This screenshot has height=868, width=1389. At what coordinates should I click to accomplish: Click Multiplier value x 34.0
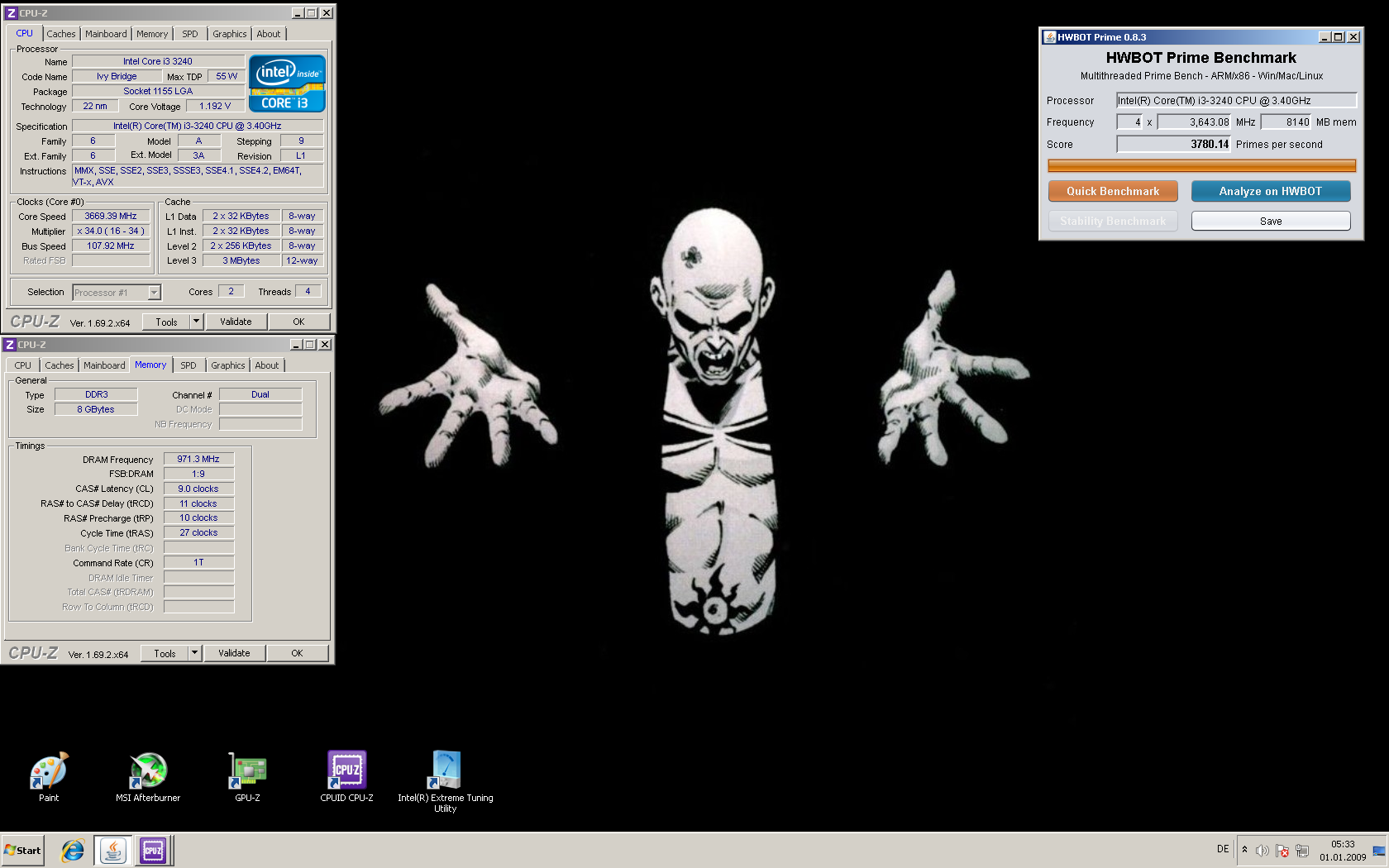pyautogui.click(x=111, y=231)
